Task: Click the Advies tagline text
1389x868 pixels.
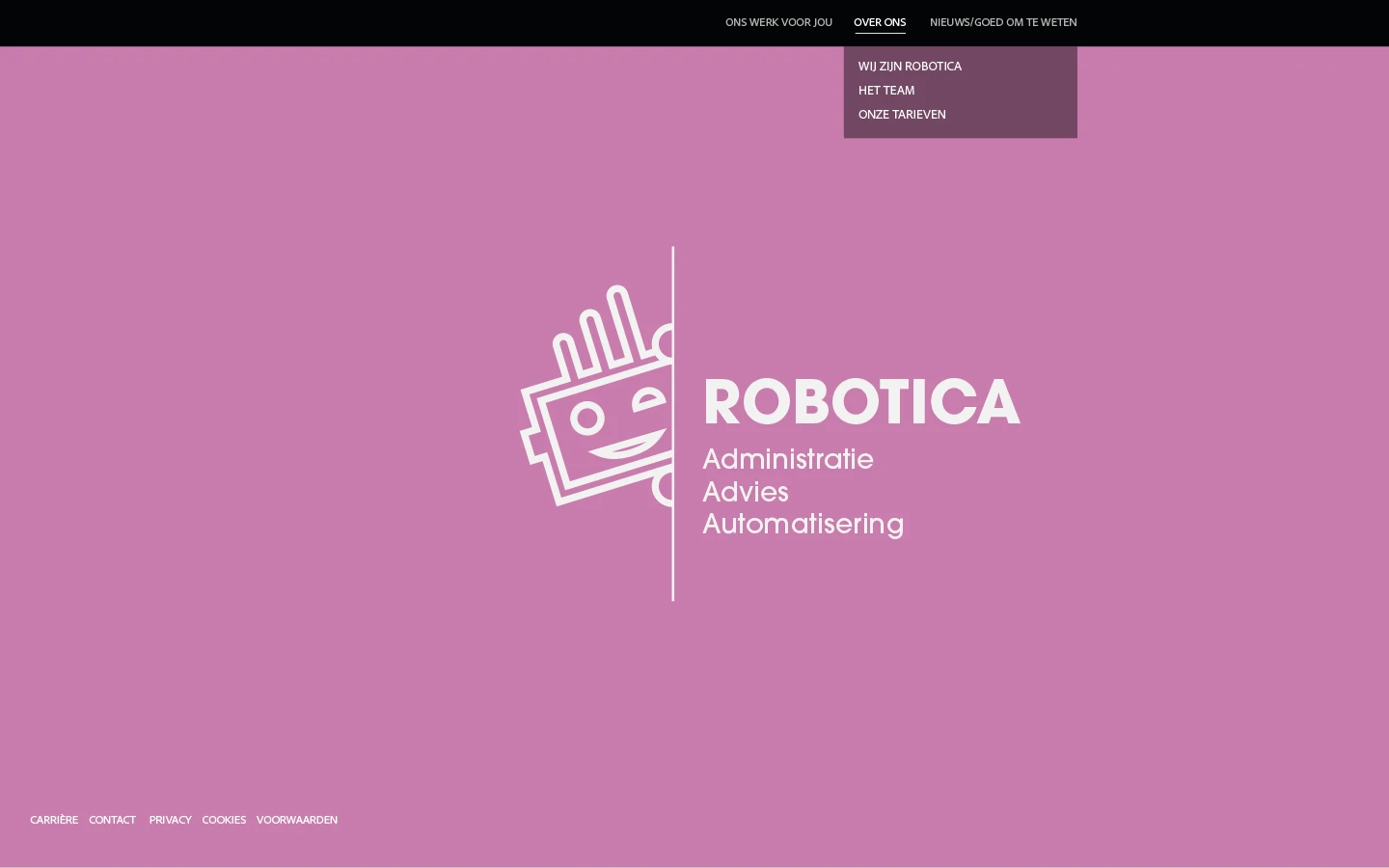Action: [x=745, y=492]
